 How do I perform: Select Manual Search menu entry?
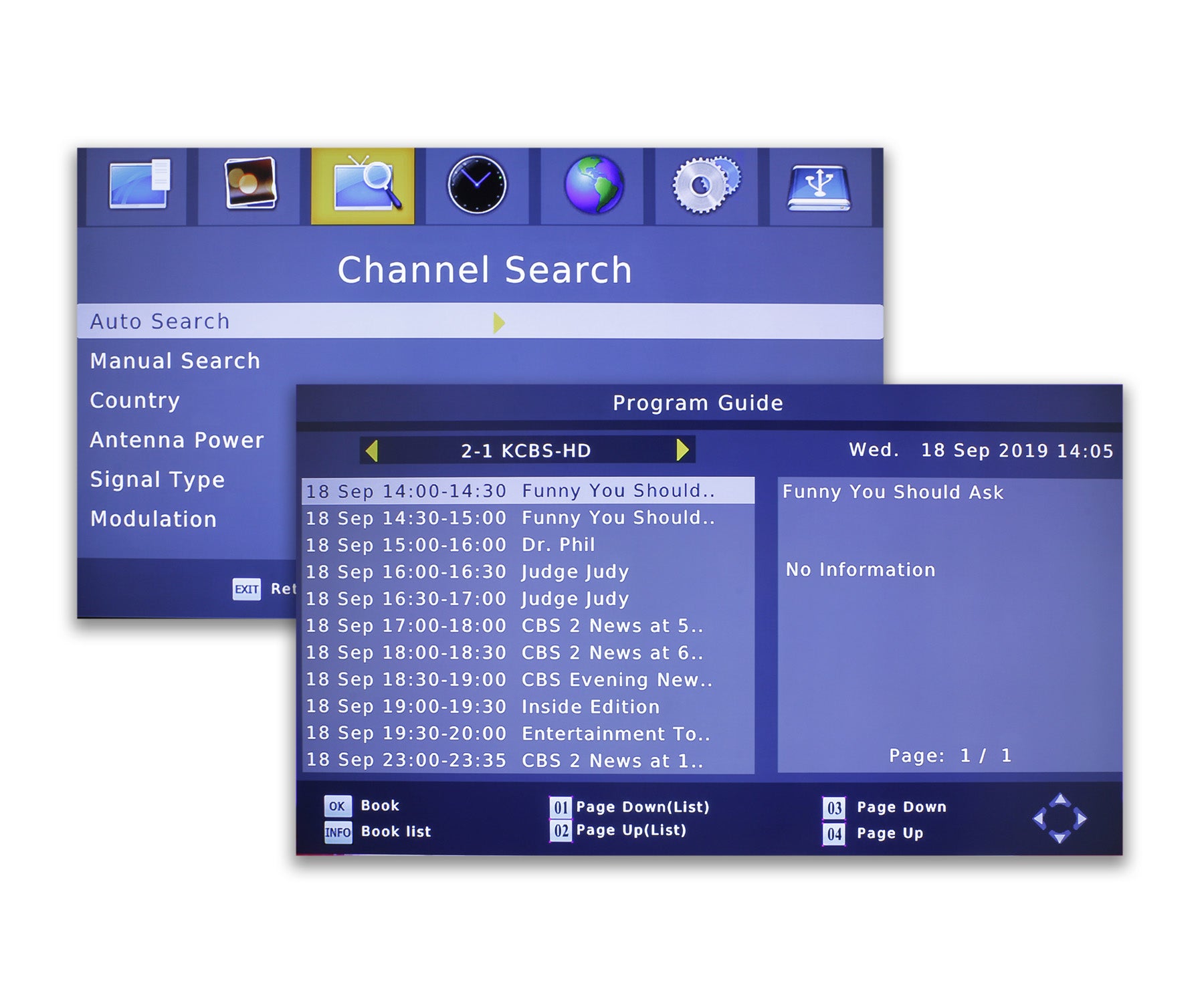[175, 360]
